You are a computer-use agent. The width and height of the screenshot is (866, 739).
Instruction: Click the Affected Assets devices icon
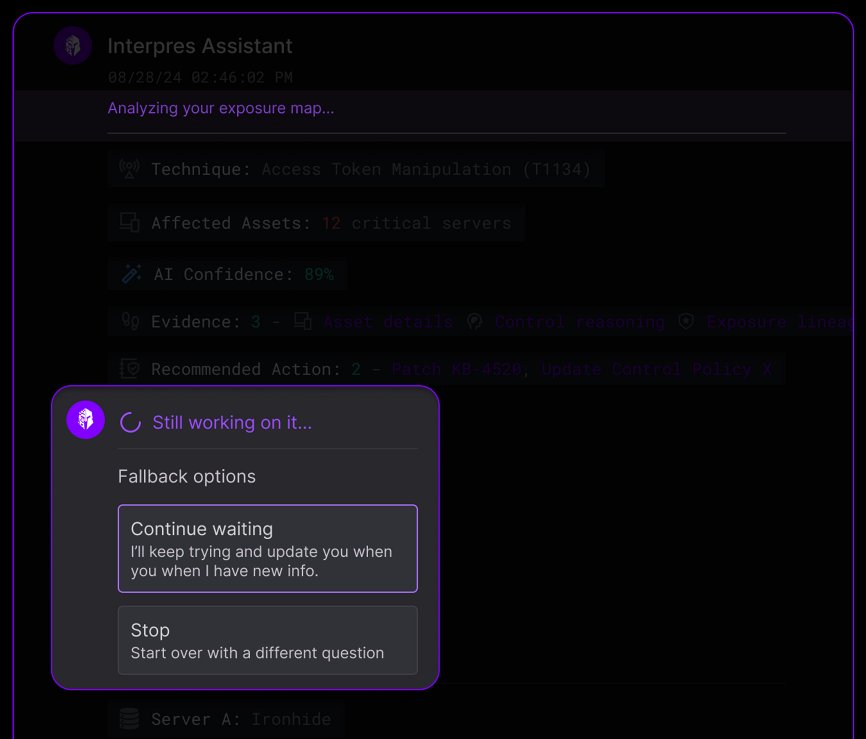130,223
